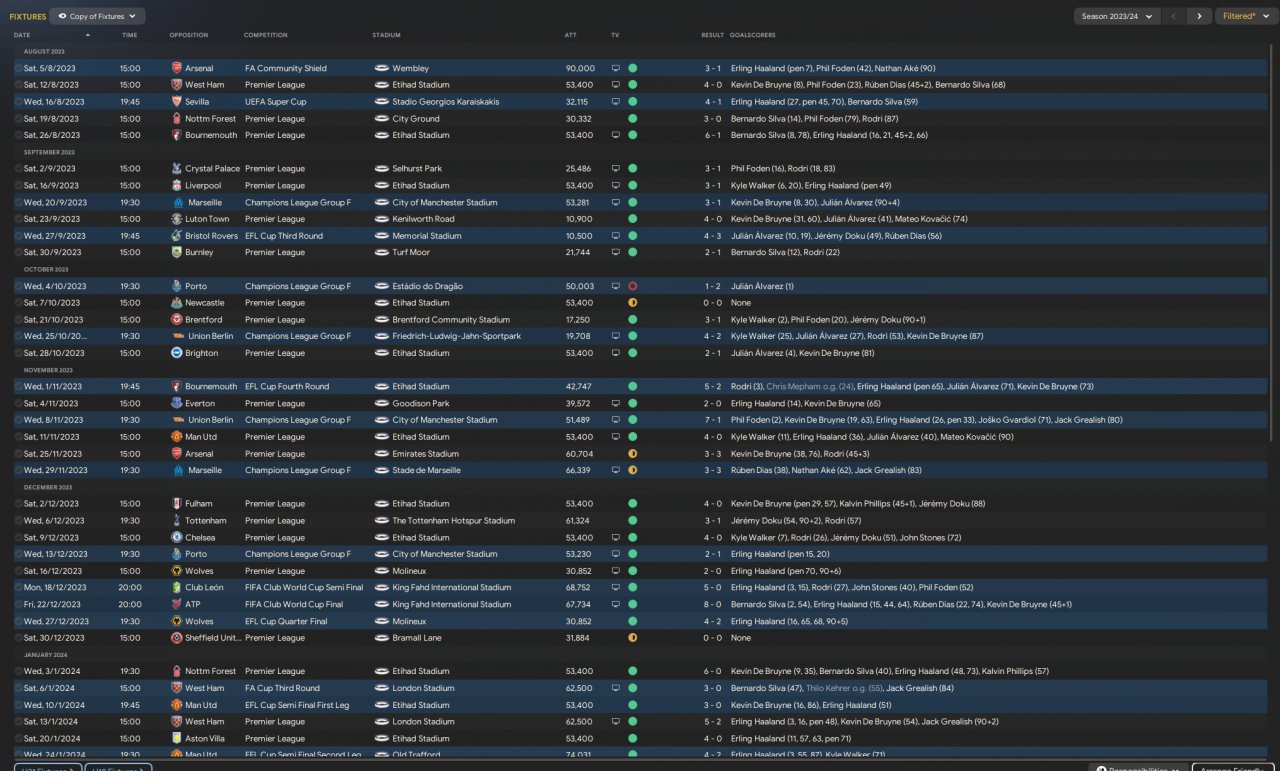Click the red loss indicator for Porto 4/10/2023

coord(632,286)
